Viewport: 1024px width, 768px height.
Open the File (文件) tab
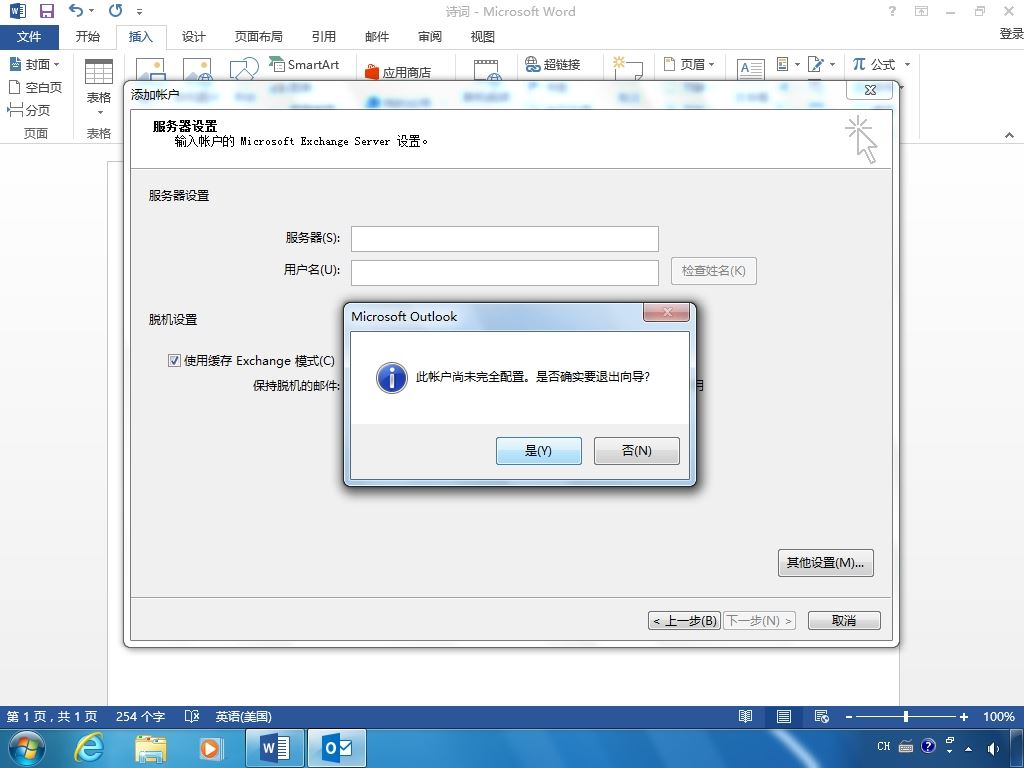[x=29, y=37]
